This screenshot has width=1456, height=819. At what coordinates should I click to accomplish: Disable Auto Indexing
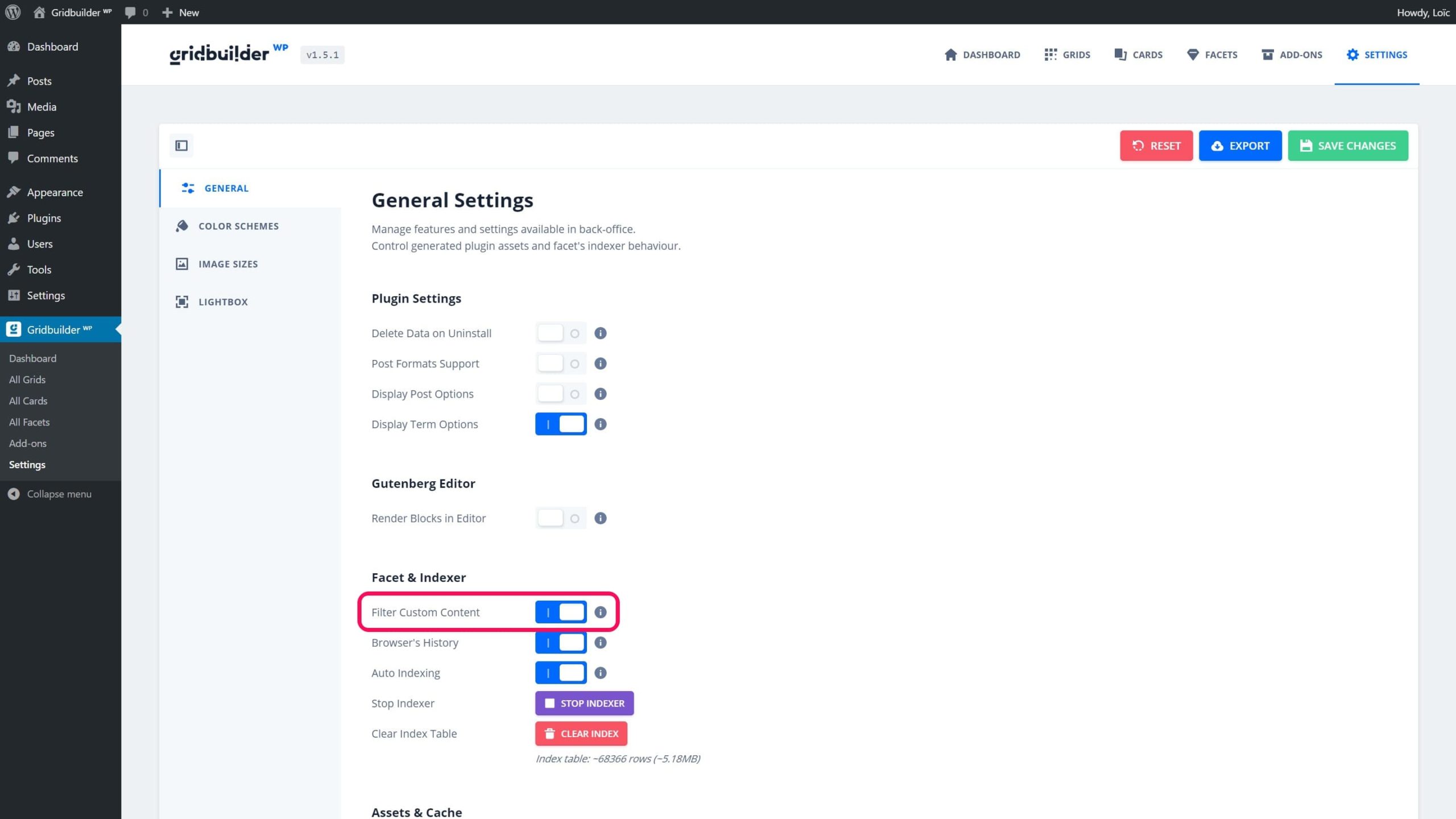(561, 672)
